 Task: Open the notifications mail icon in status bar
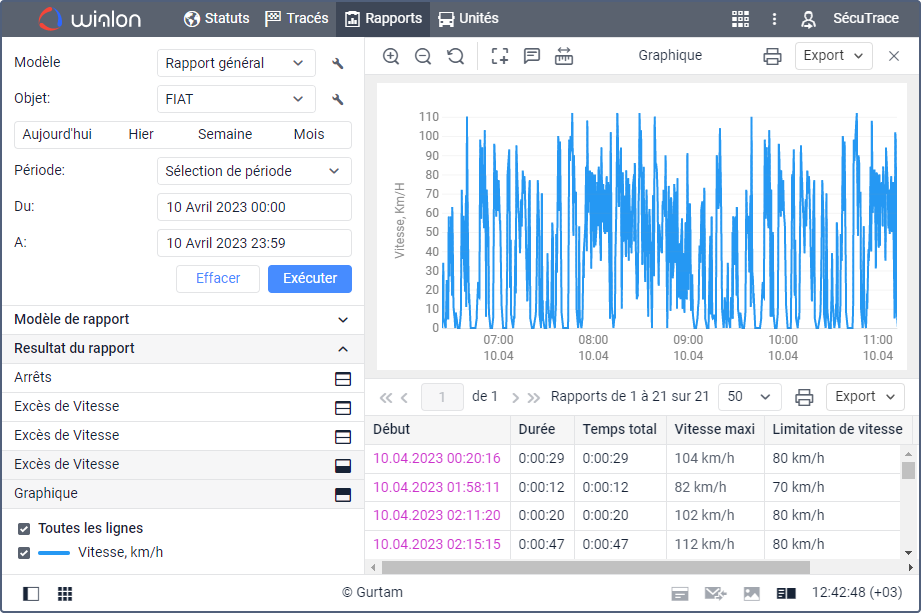(x=715, y=593)
